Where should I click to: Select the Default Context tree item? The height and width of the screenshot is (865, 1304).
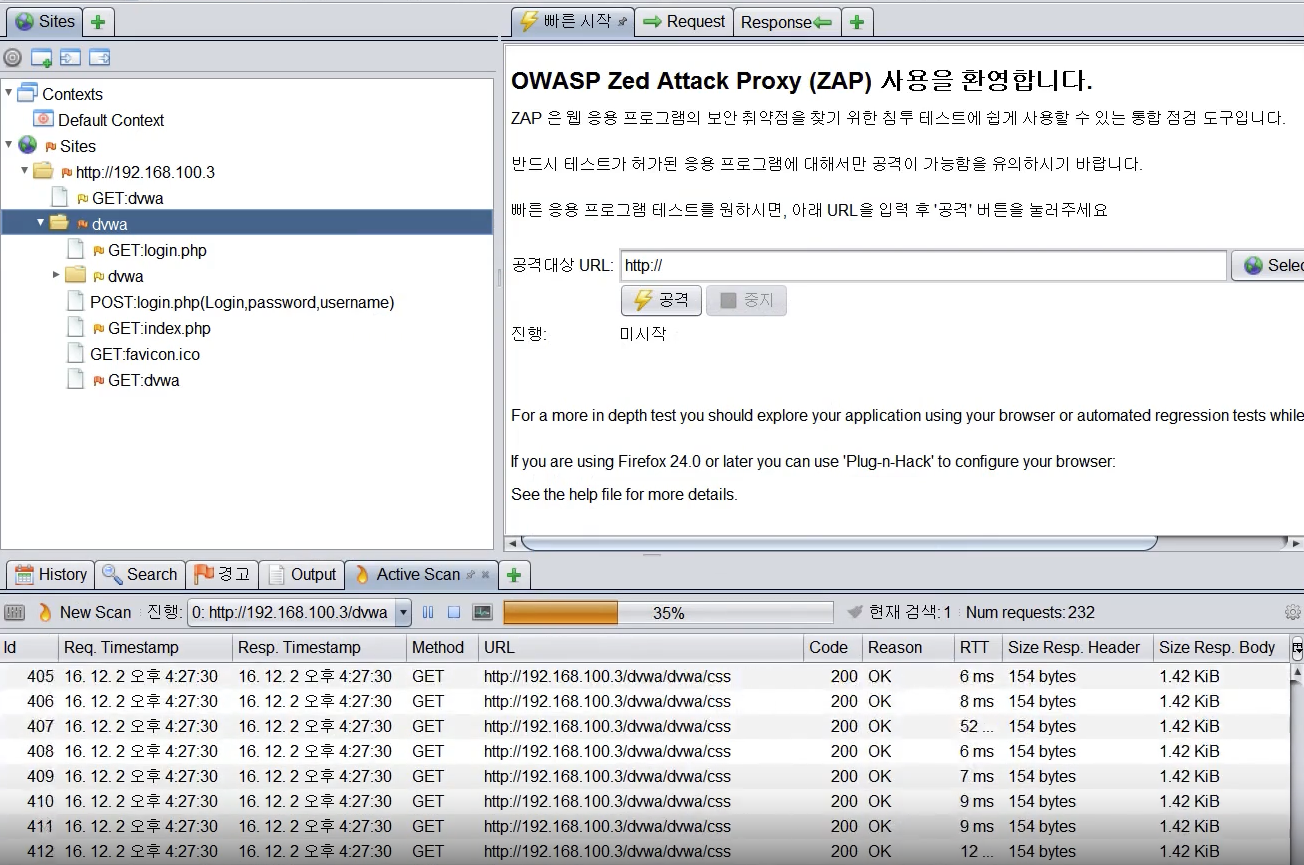111,120
